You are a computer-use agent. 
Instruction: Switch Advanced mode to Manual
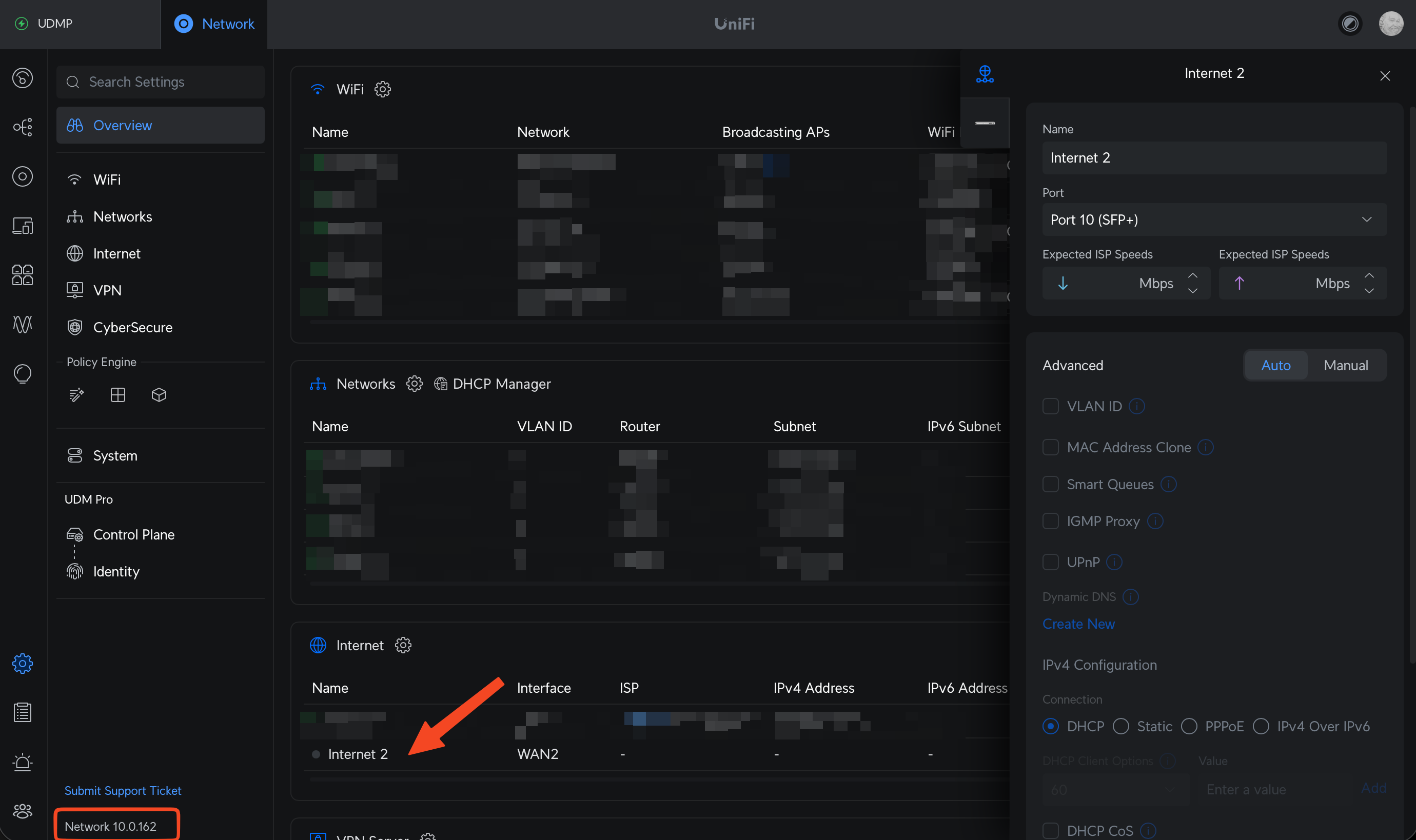coord(1345,366)
